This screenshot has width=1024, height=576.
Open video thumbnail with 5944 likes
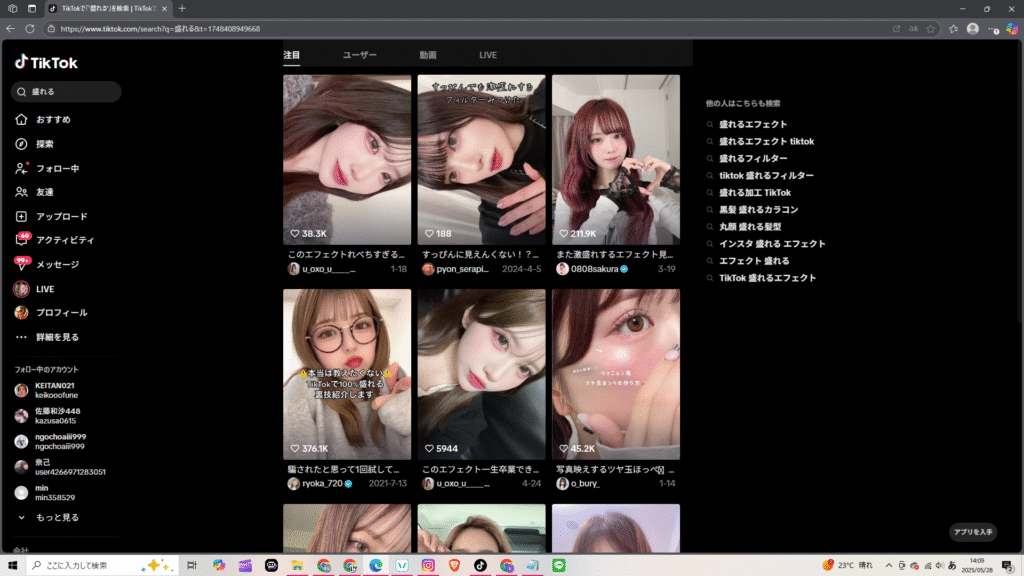(x=481, y=374)
